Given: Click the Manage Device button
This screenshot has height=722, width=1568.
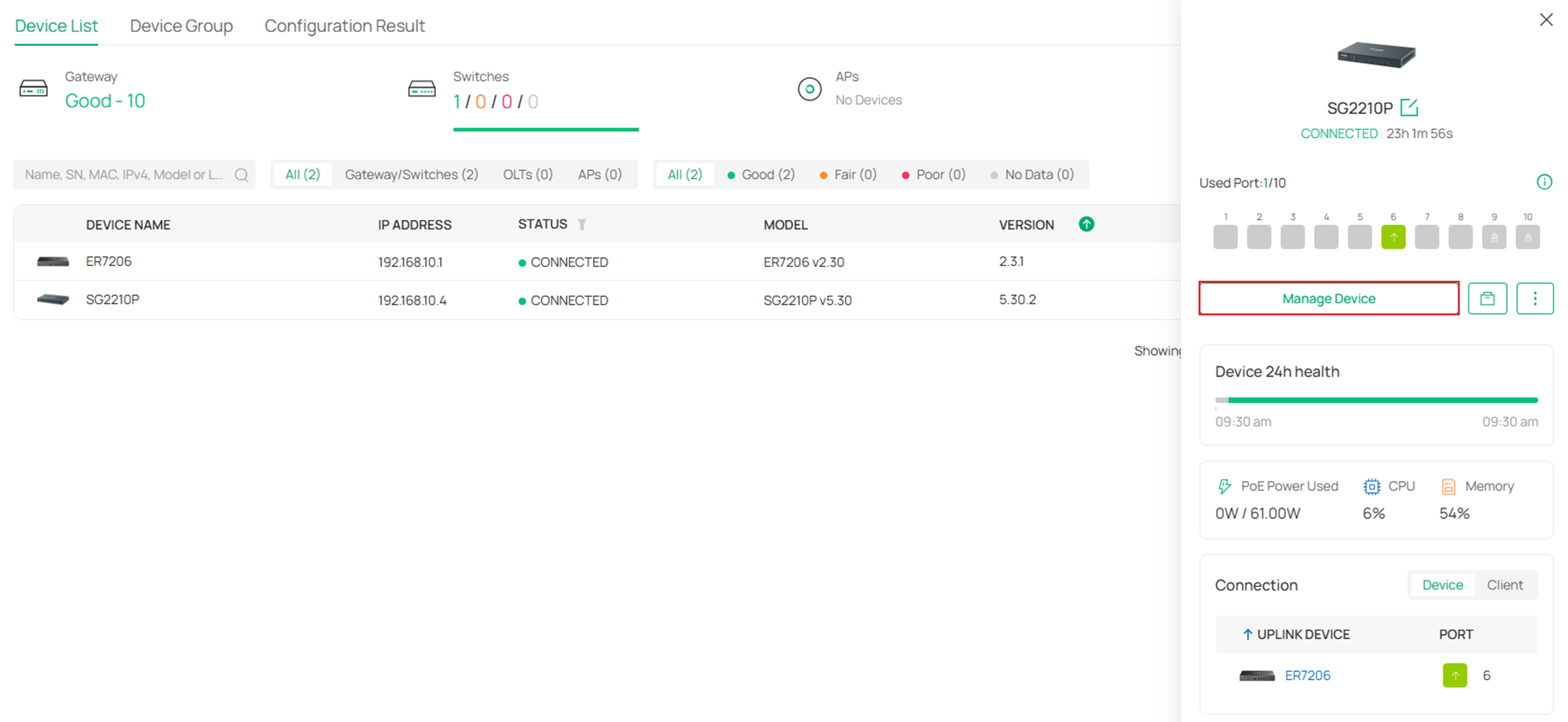Looking at the screenshot, I should [x=1328, y=299].
